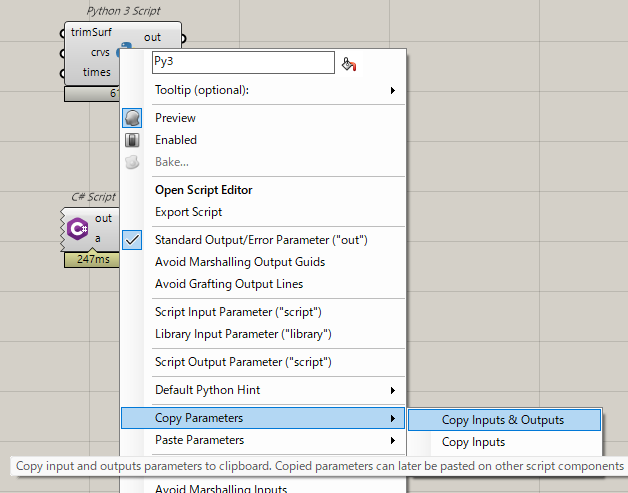Click the paint bucket icon beside the name field
Image resolution: width=628 pixels, height=493 pixels.
click(349, 64)
